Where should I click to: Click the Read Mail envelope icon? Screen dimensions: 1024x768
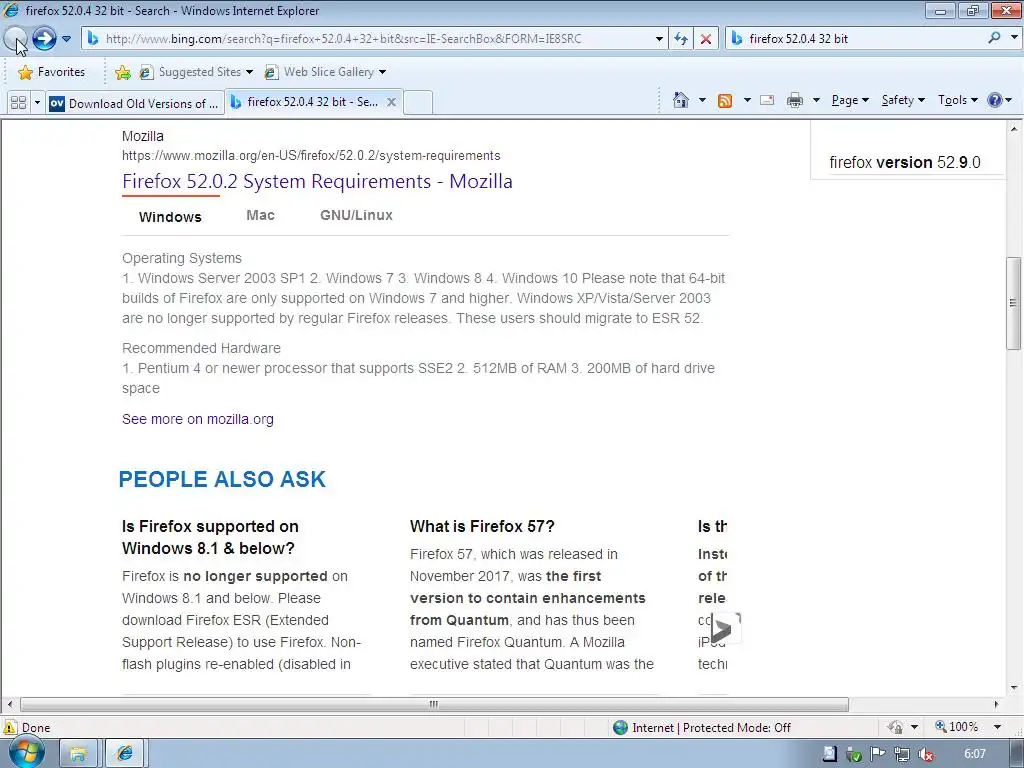[767, 100]
